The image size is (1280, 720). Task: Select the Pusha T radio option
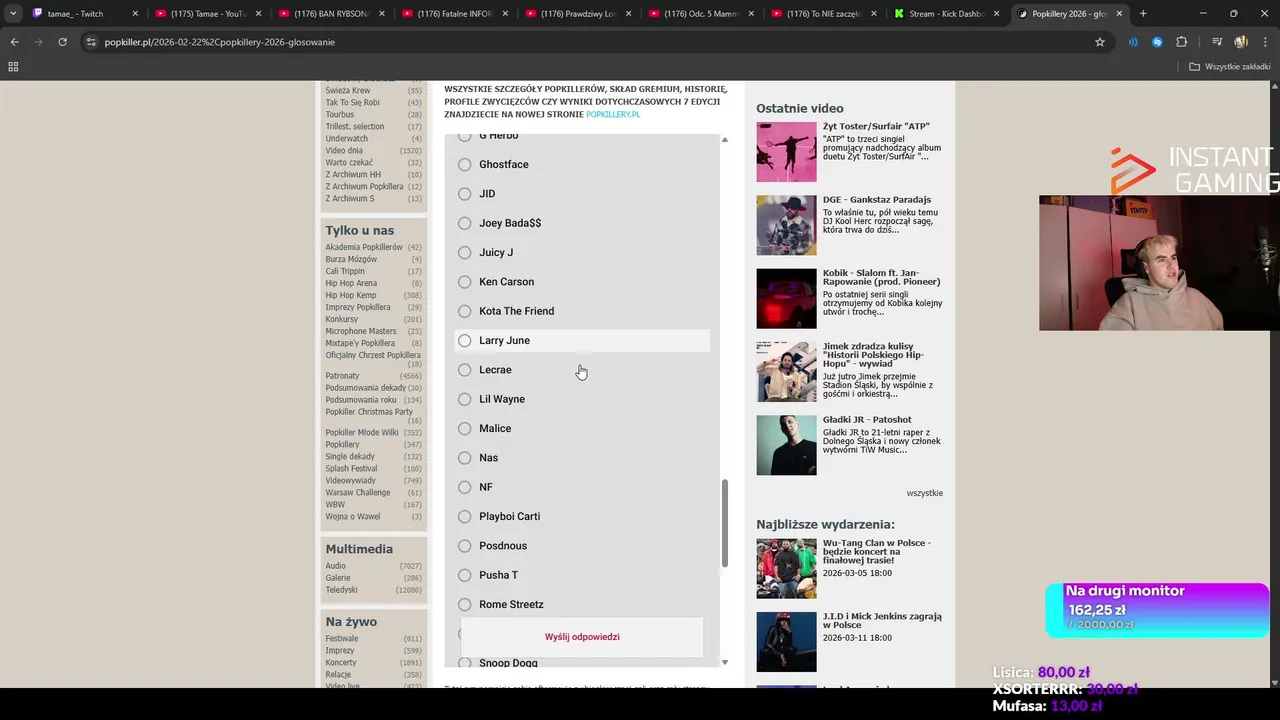coord(464,575)
